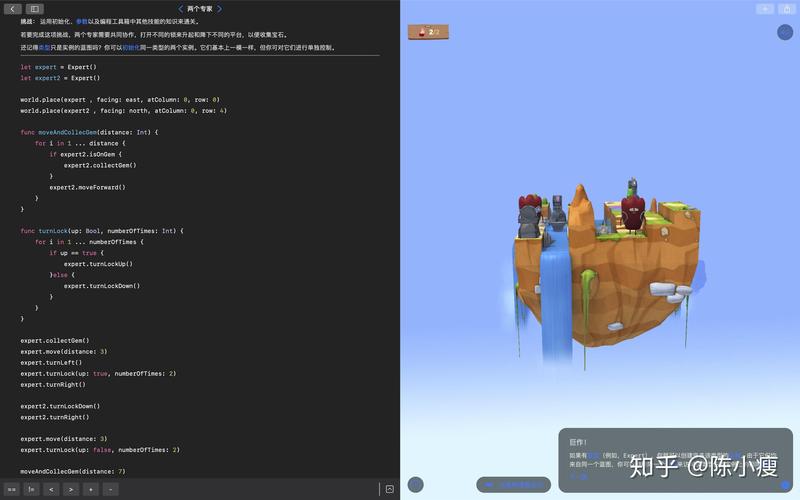The width and height of the screenshot is (800, 500).
Task: Click line 'let expert = Expert()'
Action: point(58,67)
